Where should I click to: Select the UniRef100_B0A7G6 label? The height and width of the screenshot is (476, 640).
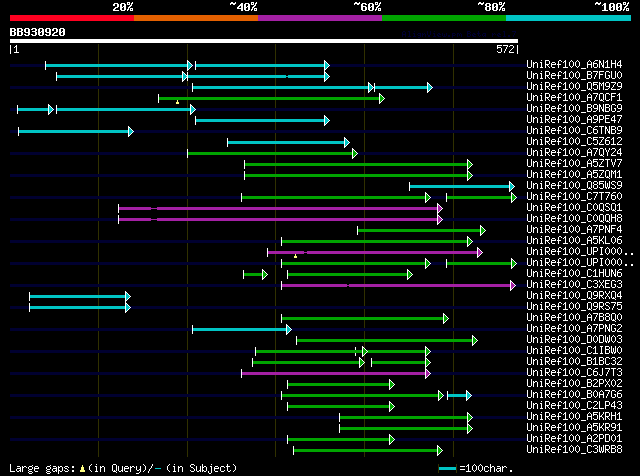point(574,395)
